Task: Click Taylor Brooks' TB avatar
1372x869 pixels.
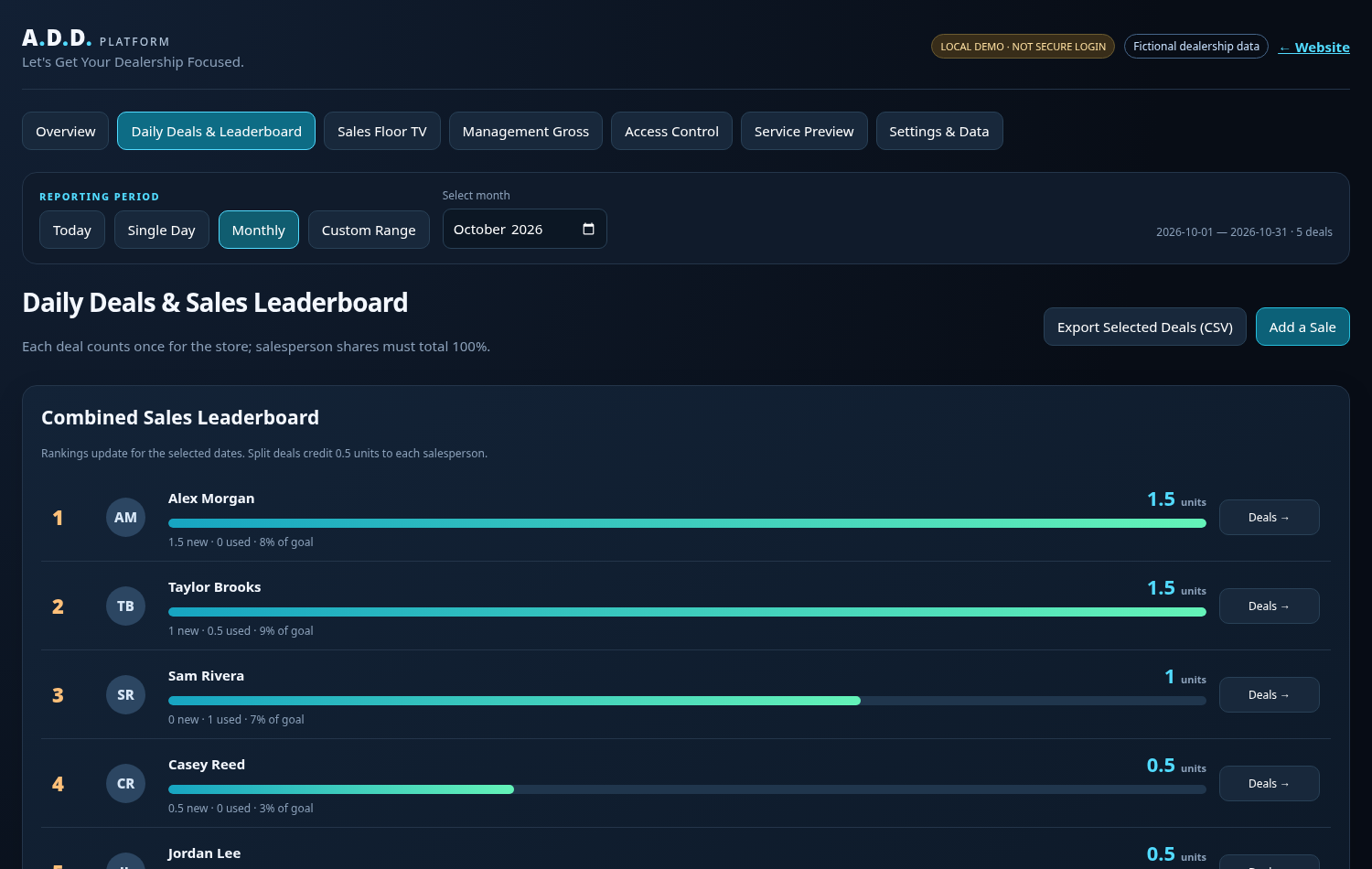Action: 125,606
